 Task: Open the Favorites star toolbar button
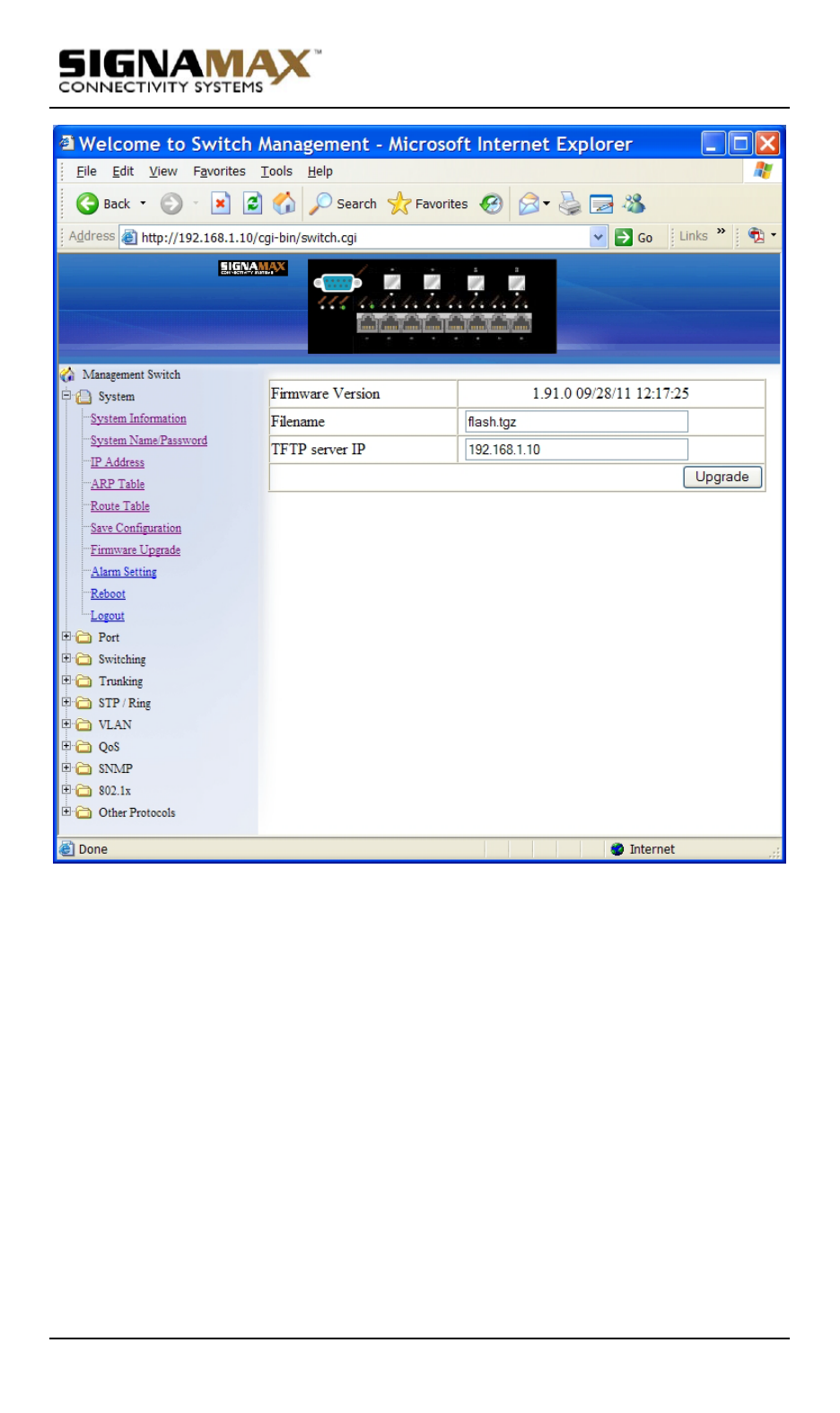(x=428, y=204)
